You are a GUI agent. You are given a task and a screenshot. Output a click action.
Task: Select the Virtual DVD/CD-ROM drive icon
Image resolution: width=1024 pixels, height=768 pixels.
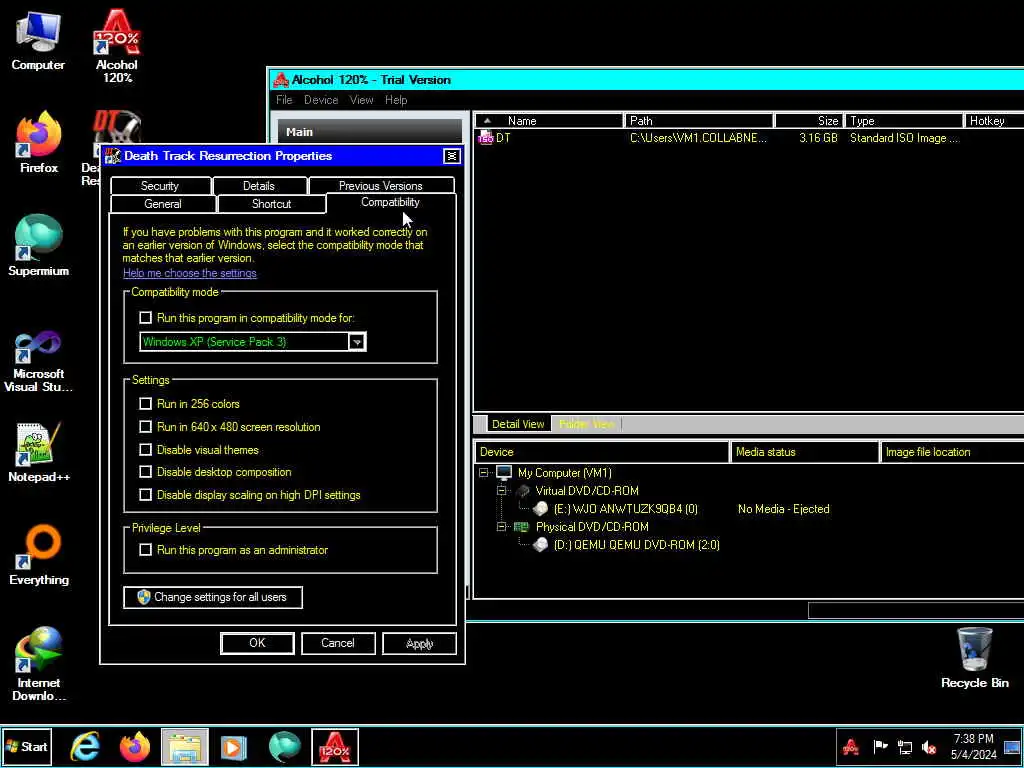522,491
